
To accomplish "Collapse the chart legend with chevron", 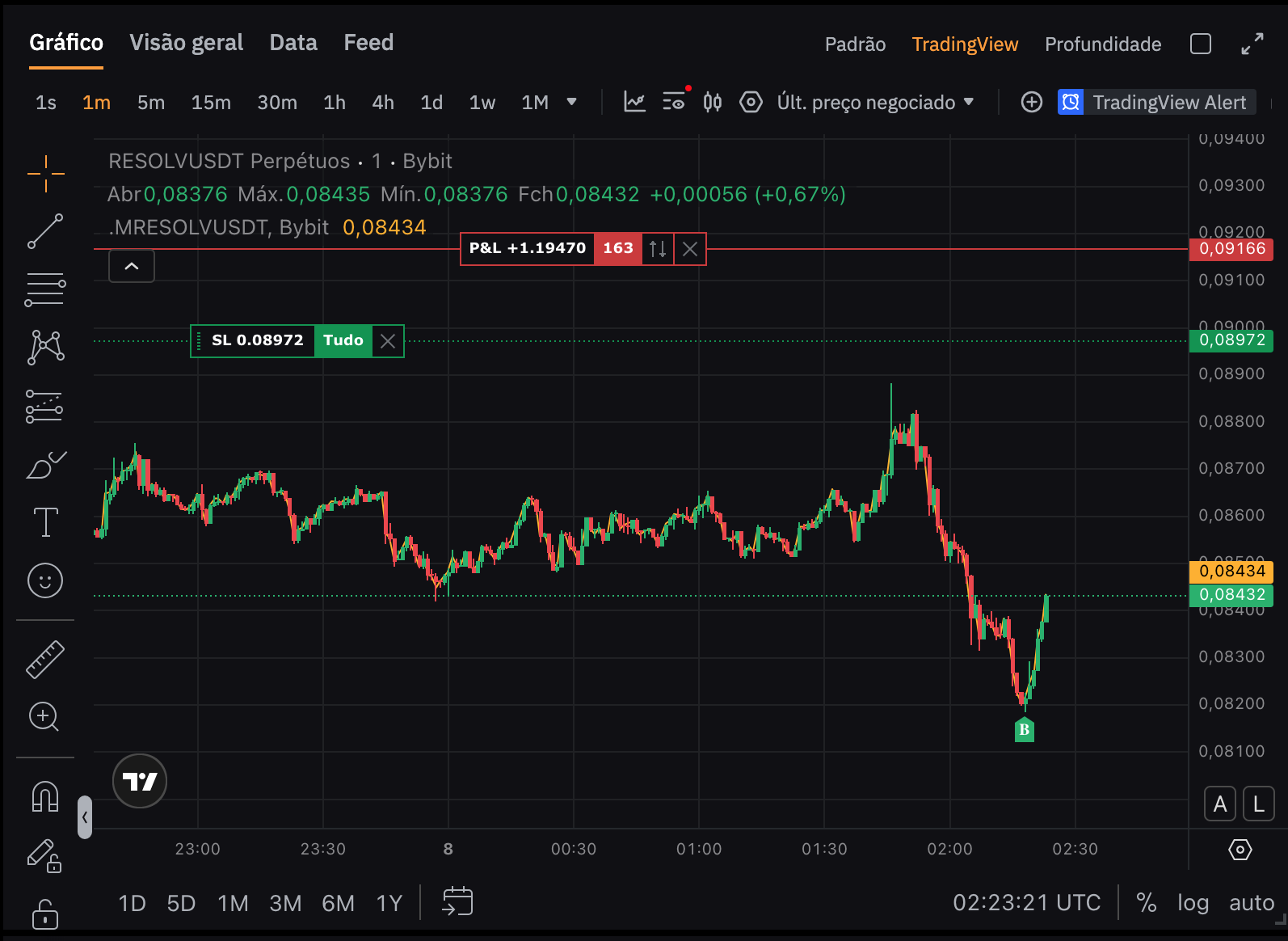I will [x=132, y=266].
